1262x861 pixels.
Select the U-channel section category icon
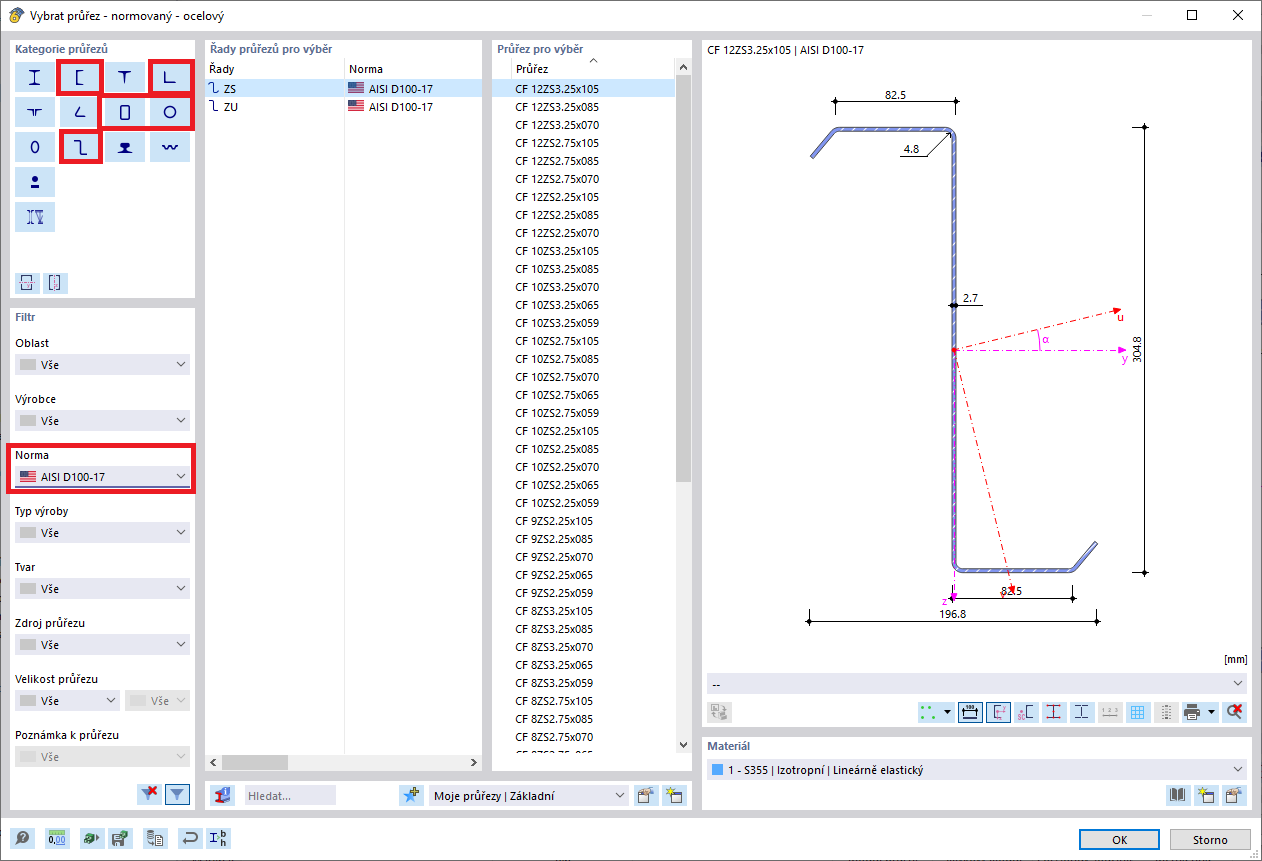click(x=79, y=77)
